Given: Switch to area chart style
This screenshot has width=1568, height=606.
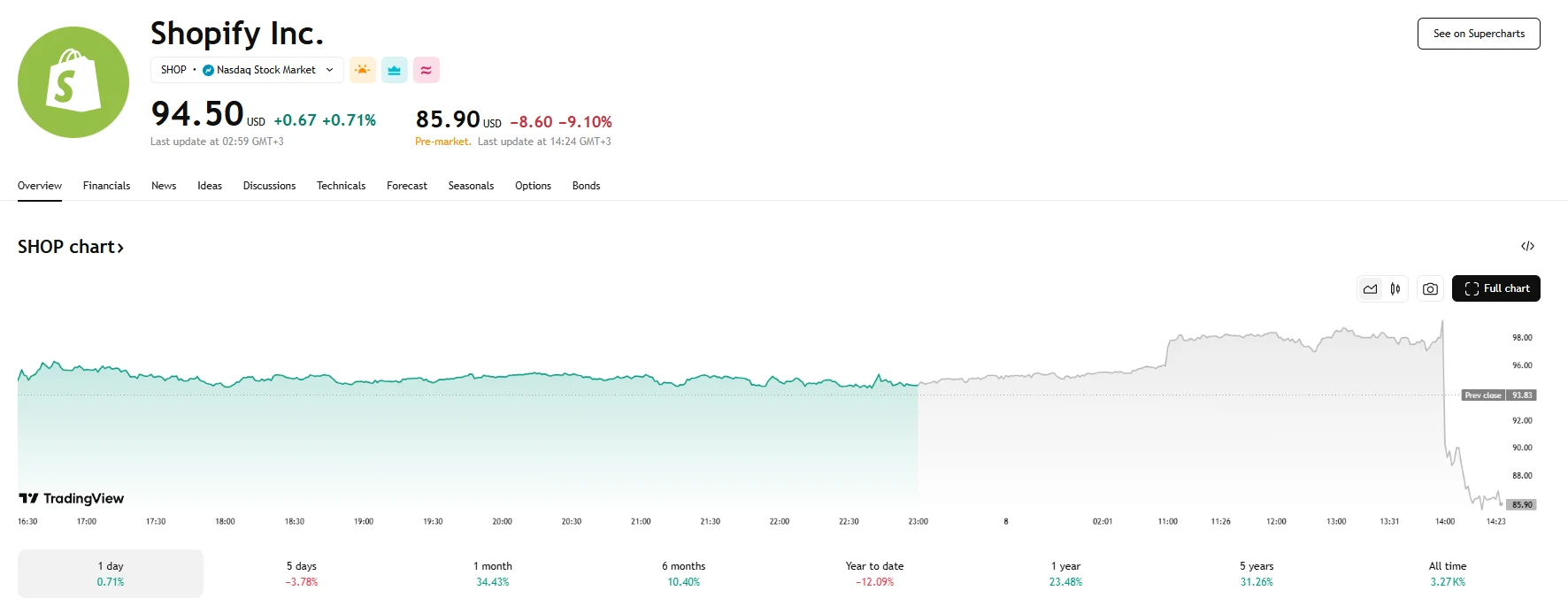Looking at the screenshot, I should point(1371,288).
